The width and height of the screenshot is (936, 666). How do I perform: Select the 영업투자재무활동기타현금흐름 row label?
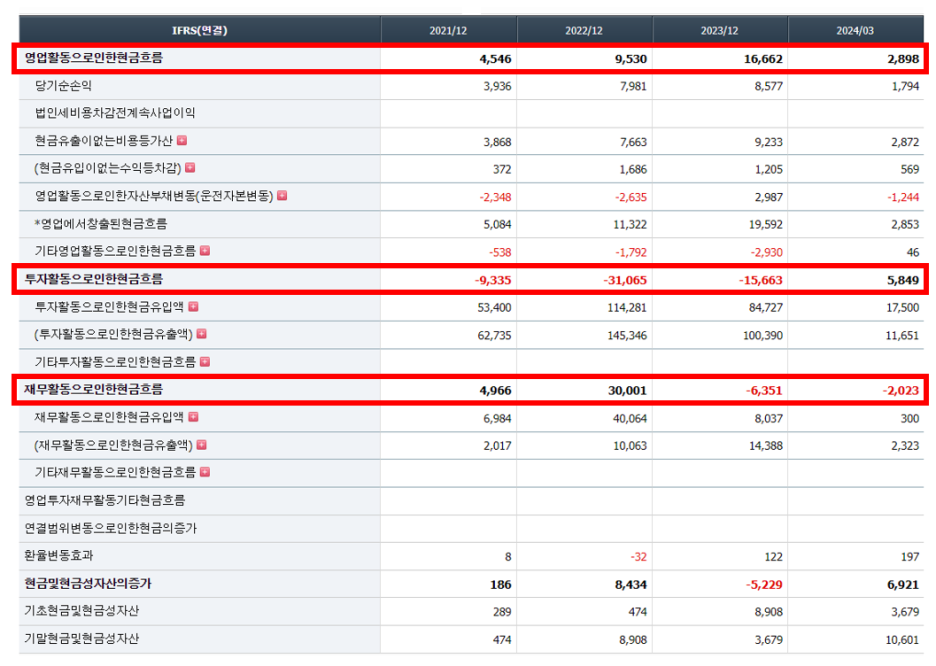pyautogui.click(x=104, y=500)
